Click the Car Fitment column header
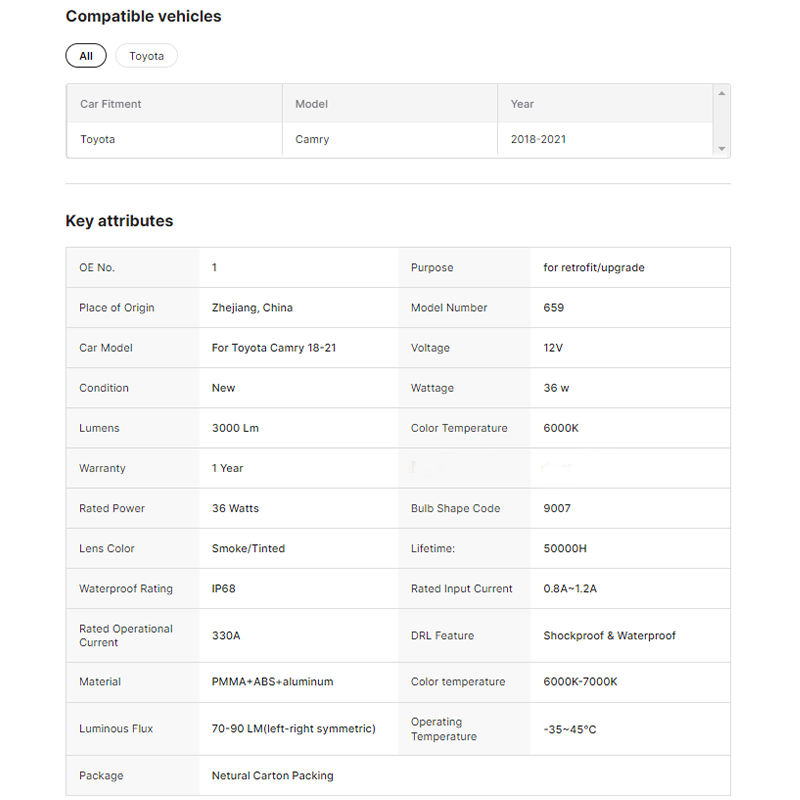The height and width of the screenshot is (800, 800). pos(111,104)
